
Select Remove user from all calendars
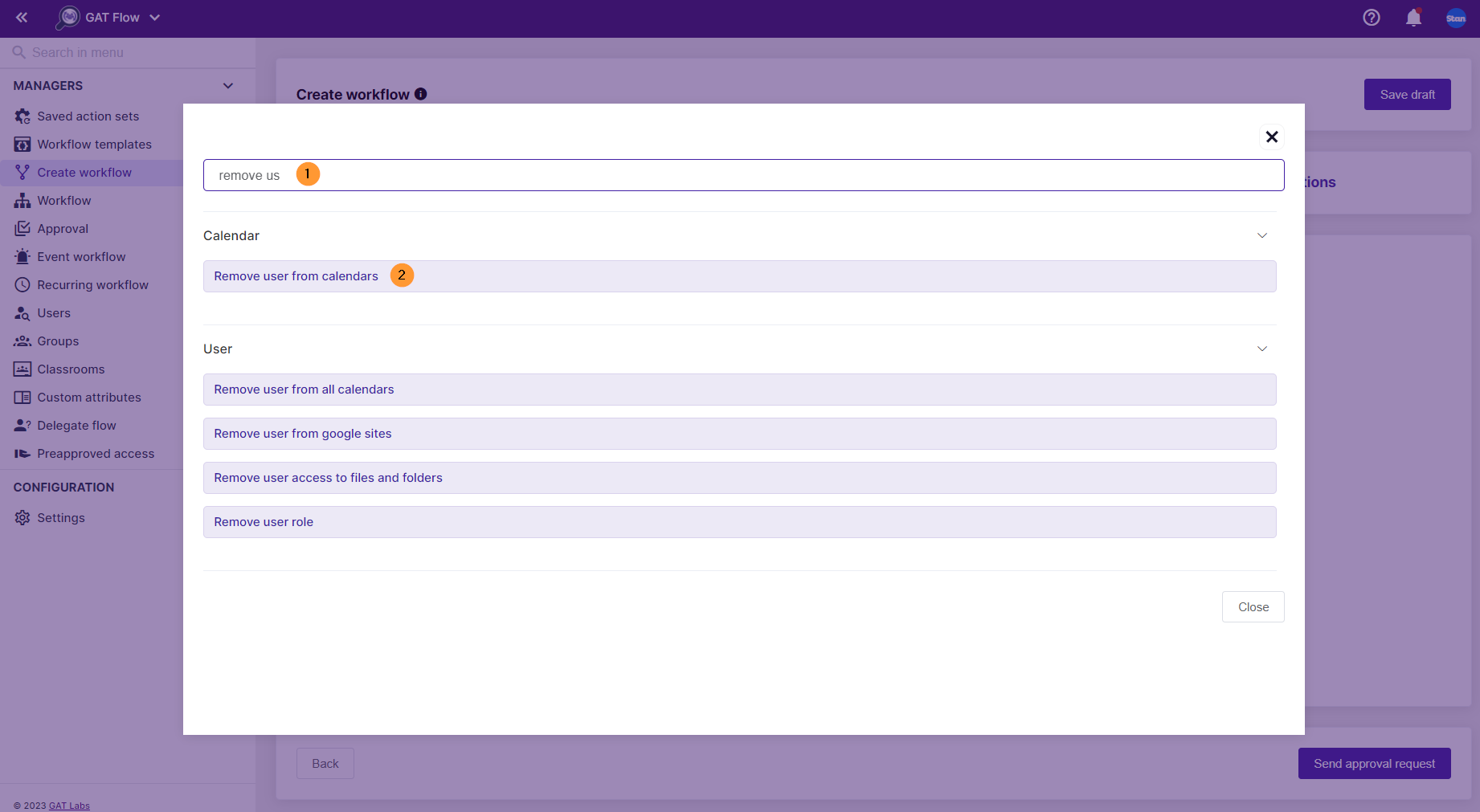739,390
